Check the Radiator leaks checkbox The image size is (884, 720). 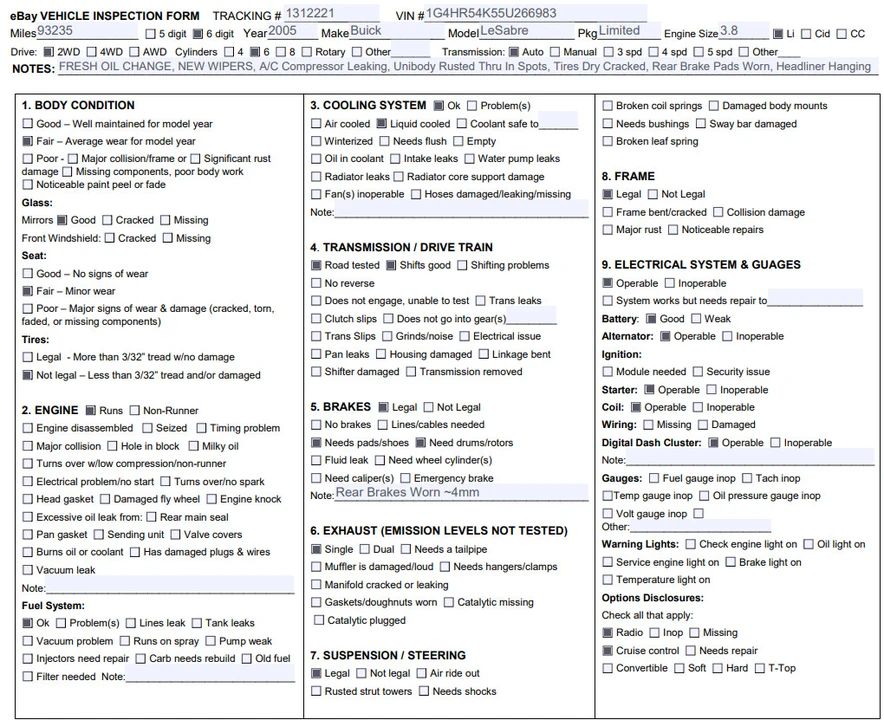[x=316, y=176]
